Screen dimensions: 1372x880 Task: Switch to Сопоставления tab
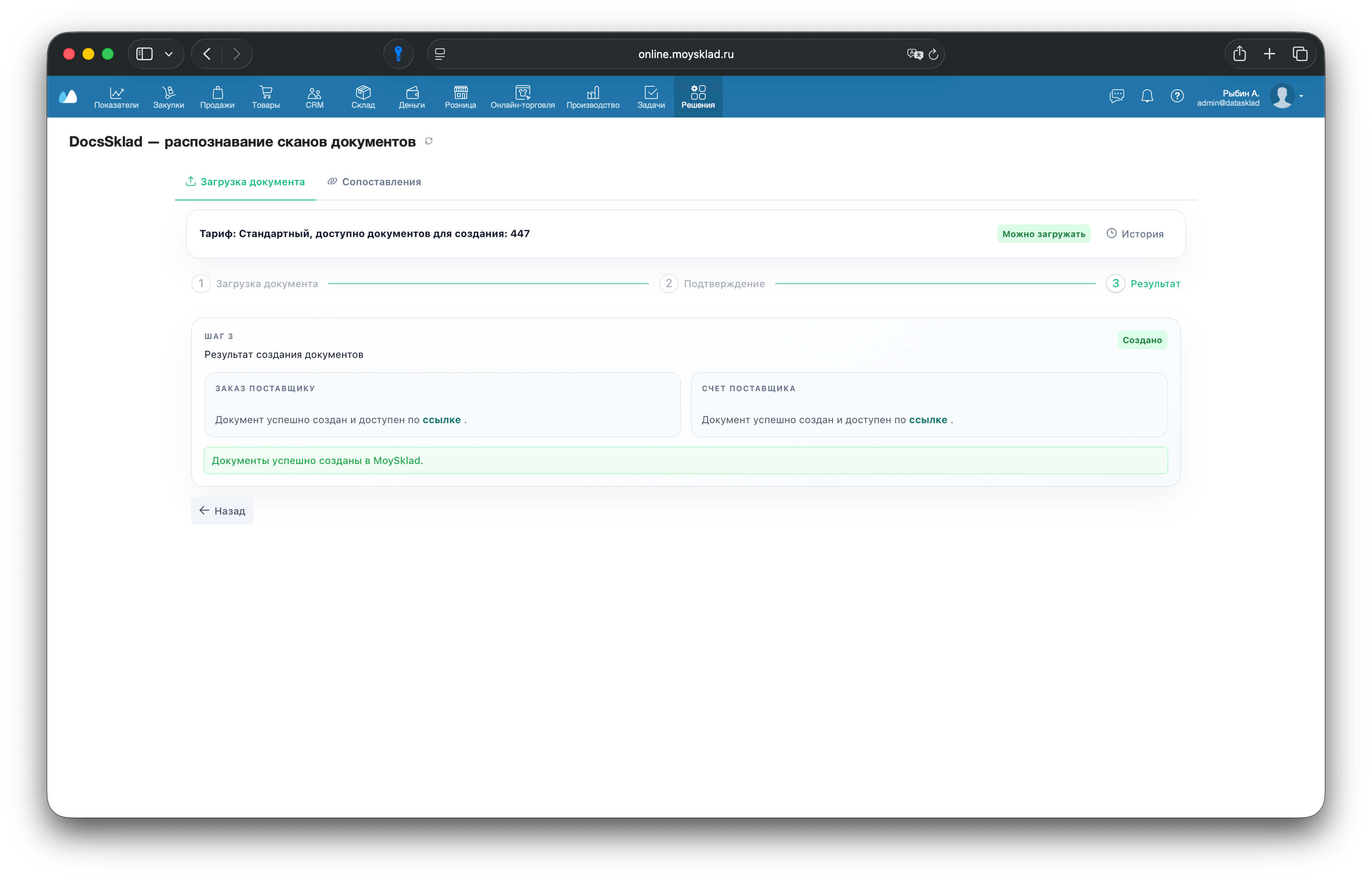[x=374, y=182]
